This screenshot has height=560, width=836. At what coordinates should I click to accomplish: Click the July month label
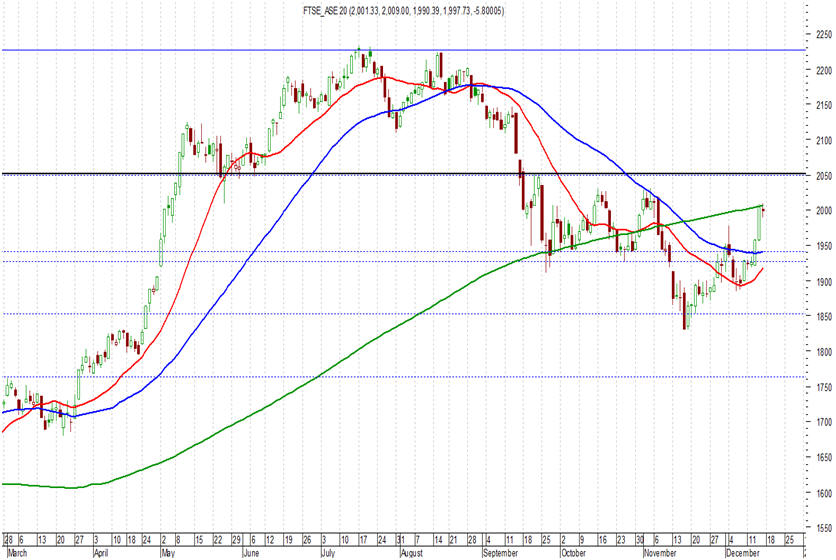328,553
